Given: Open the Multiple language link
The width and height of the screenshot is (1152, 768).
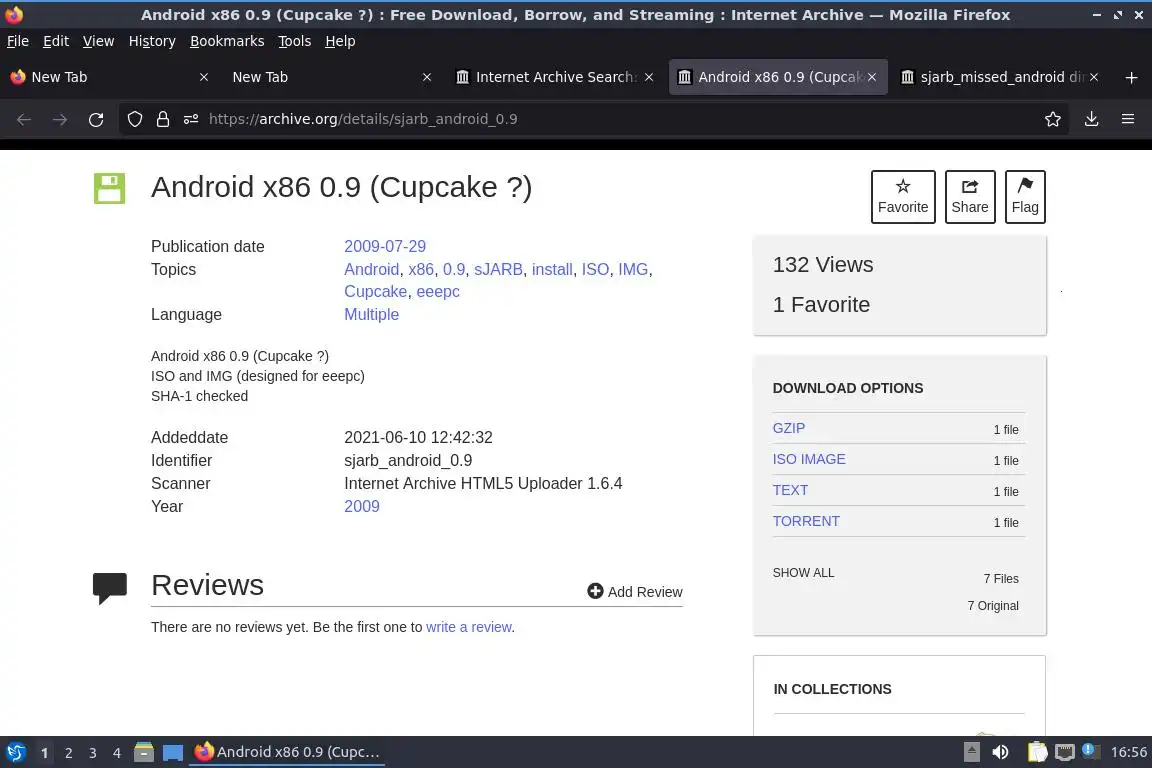Looking at the screenshot, I should [372, 314].
